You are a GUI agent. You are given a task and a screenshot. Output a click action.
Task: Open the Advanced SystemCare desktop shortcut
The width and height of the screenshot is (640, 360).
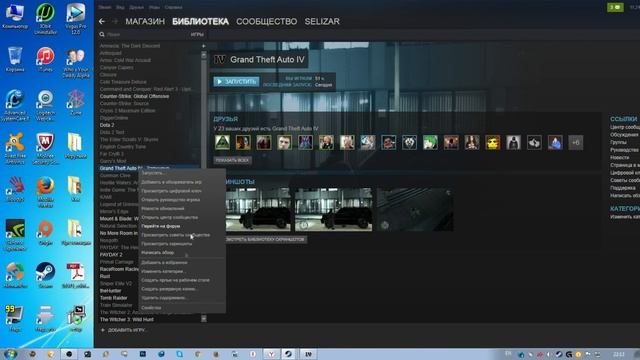coord(15,106)
